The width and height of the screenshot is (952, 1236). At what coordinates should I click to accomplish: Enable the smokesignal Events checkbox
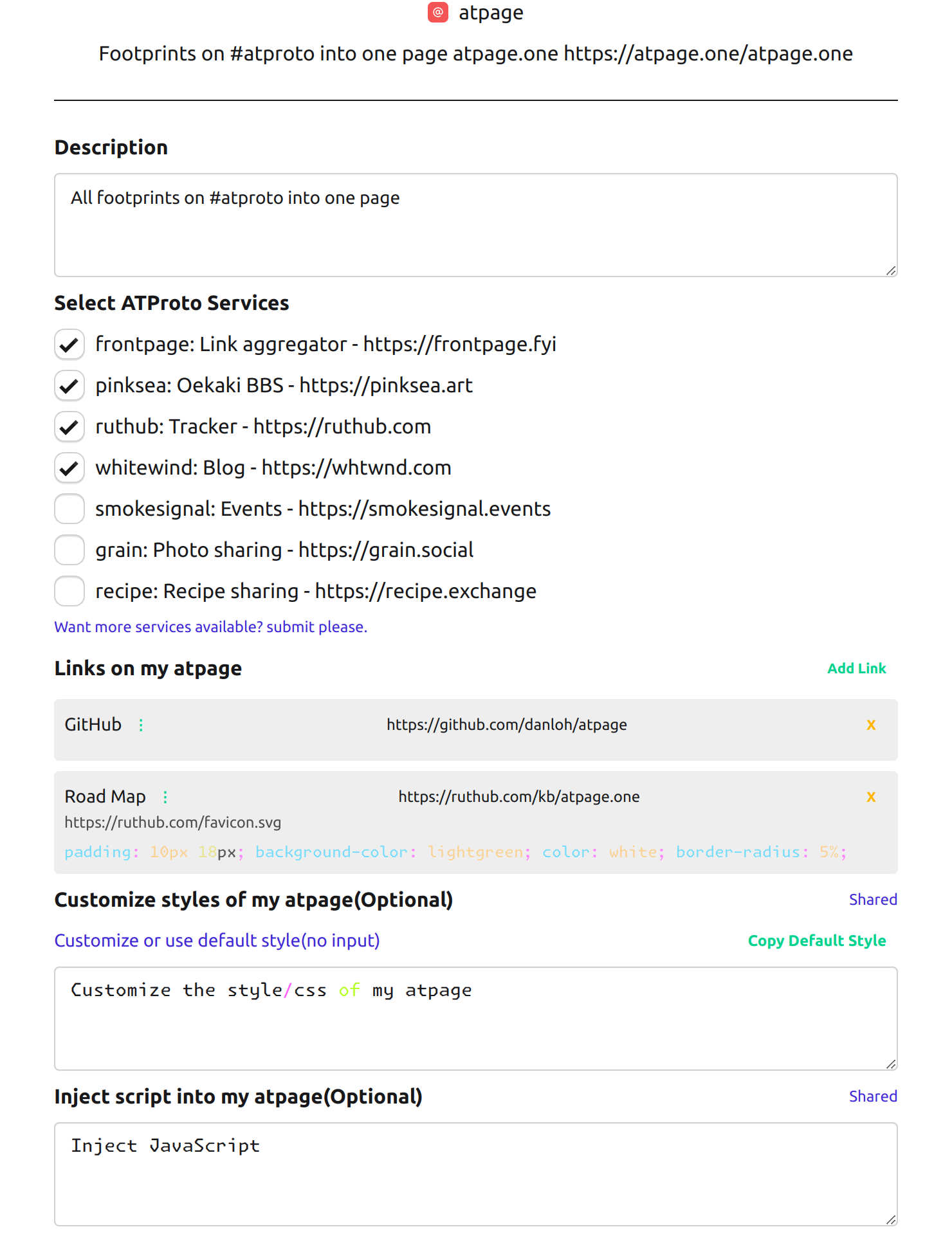pos(69,509)
